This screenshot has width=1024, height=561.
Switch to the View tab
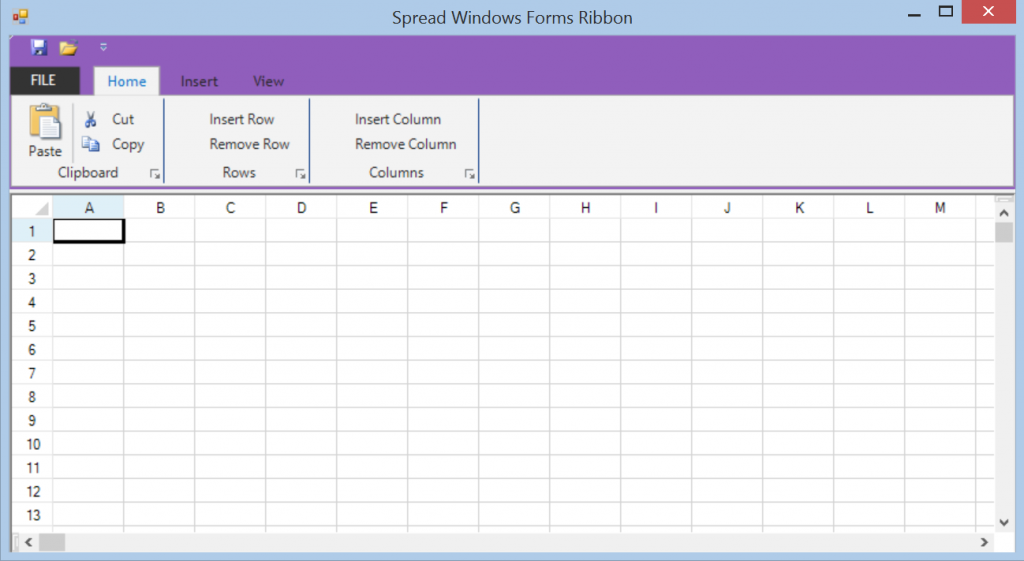pyautogui.click(x=268, y=81)
